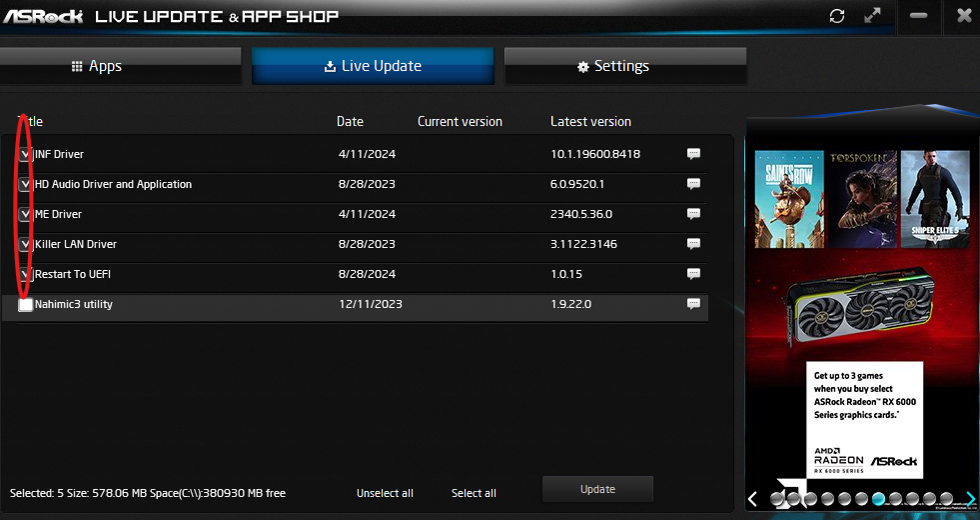This screenshot has width=980, height=520.
Task: Uncheck the ME Driver checkbox
Action: point(25,214)
